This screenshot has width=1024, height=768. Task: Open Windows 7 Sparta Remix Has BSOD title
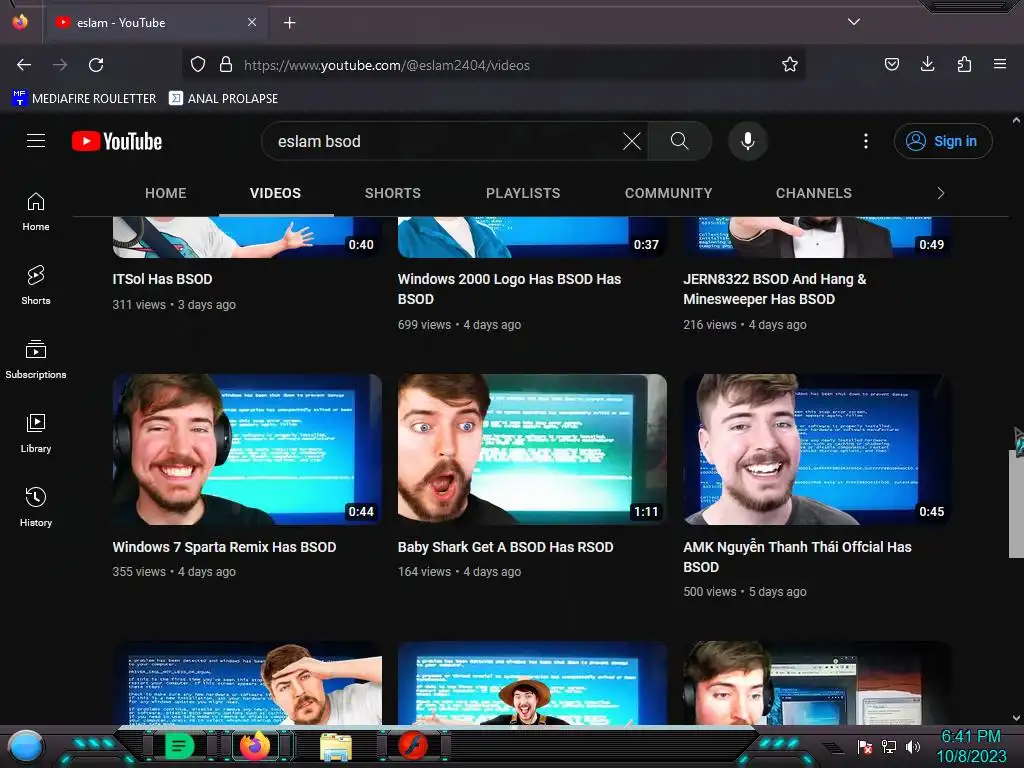tap(224, 547)
